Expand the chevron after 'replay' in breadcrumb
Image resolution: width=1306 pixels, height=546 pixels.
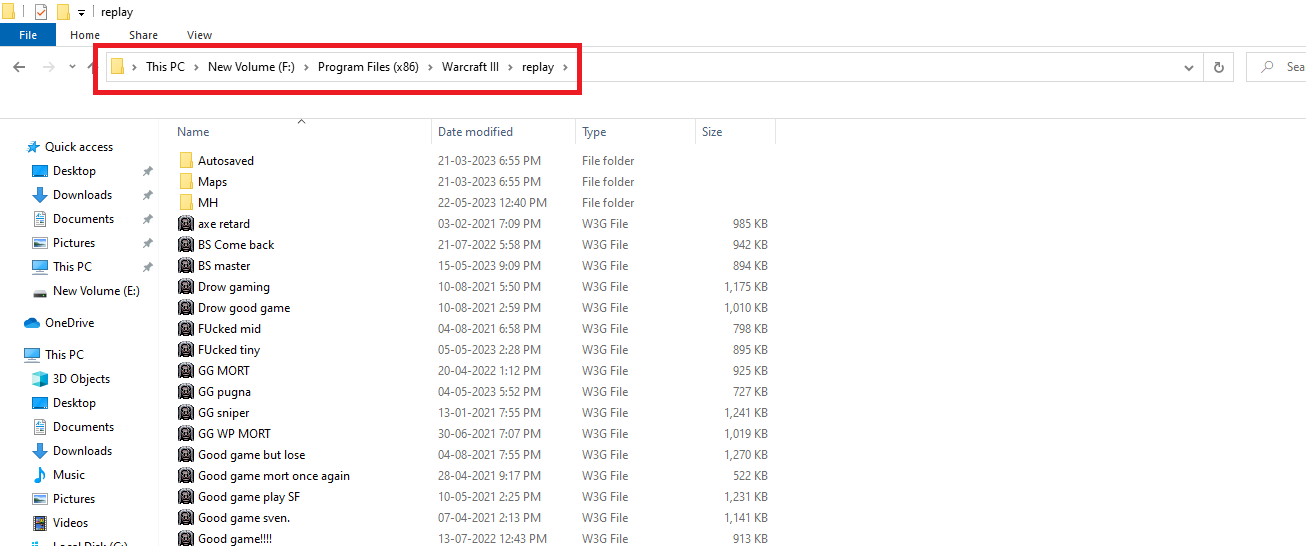[565, 67]
